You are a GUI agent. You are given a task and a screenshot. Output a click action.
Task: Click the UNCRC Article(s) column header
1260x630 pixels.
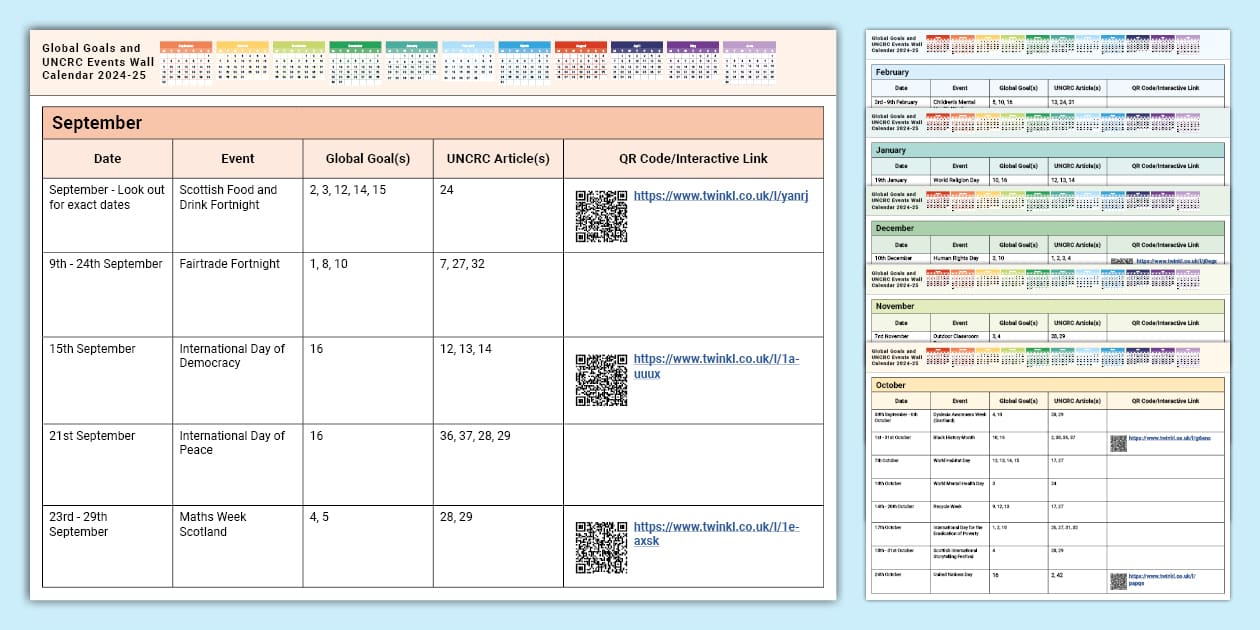(496, 158)
